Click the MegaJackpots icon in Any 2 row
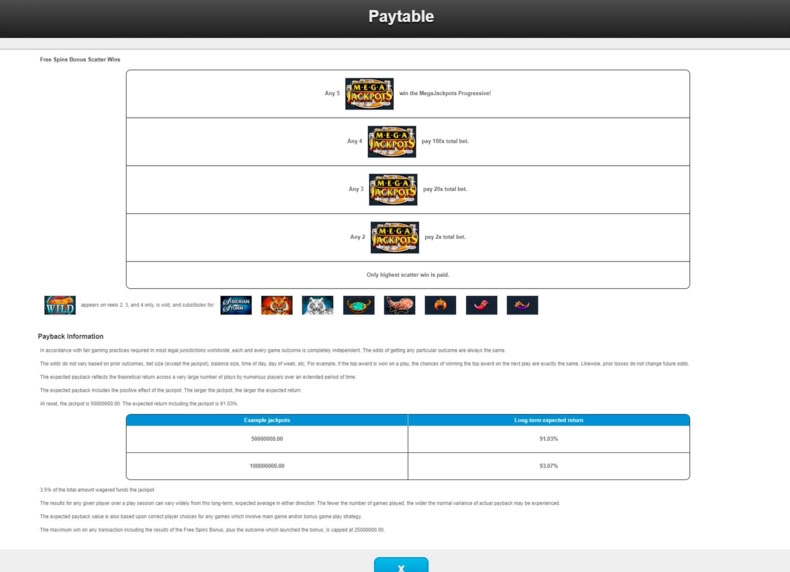Viewport: 790px width, 572px height. [x=394, y=237]
